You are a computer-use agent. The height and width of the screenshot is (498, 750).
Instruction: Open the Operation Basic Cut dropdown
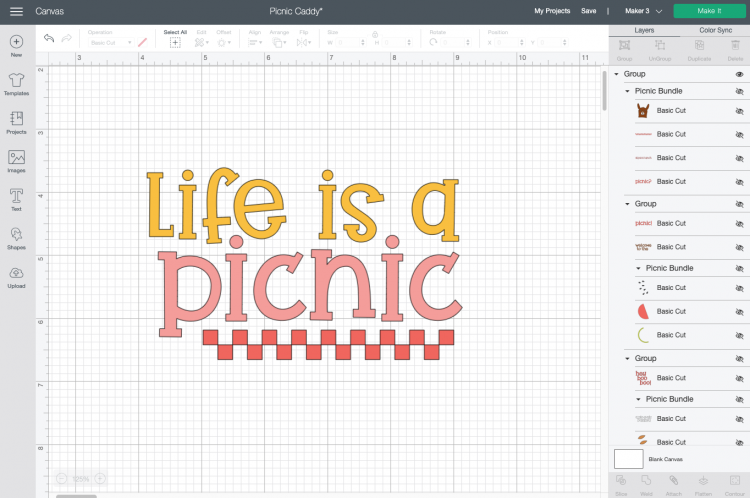(x=110, y=43)
